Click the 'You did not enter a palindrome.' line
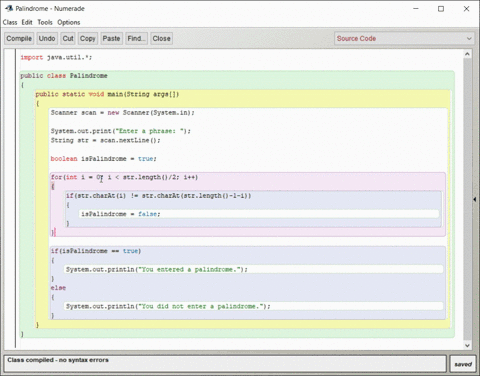 click(168, 306)
